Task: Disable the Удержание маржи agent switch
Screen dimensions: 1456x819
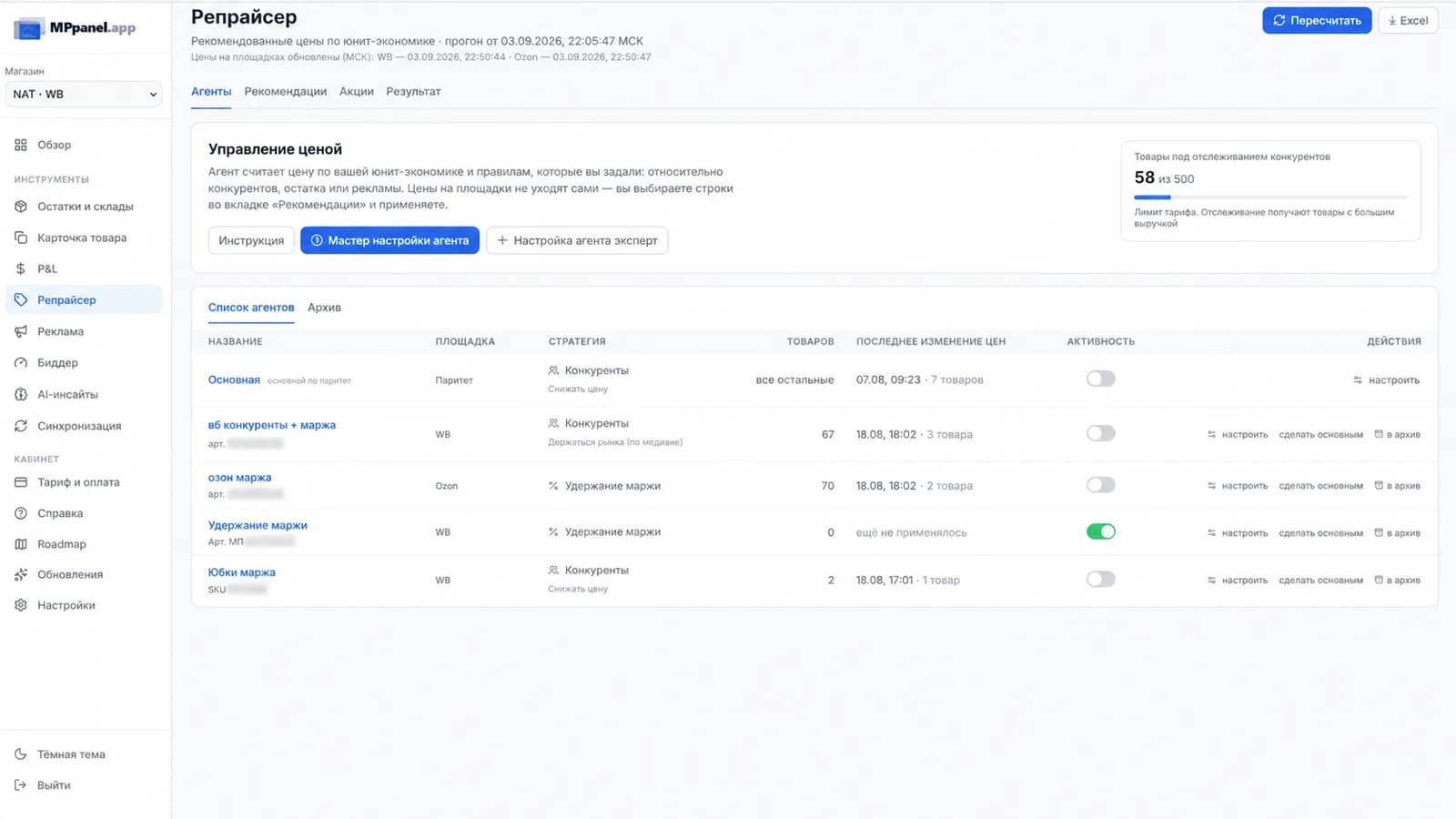Action: point(1101,531)
